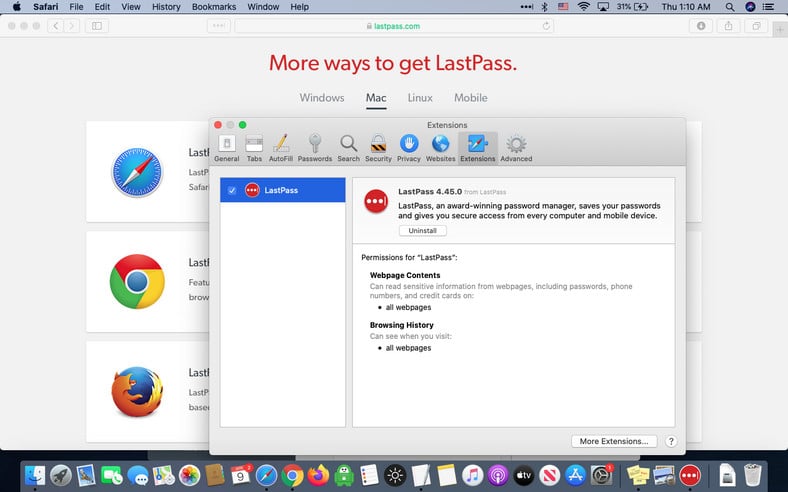Open System Preferences from the Dock

pos(601,475)
